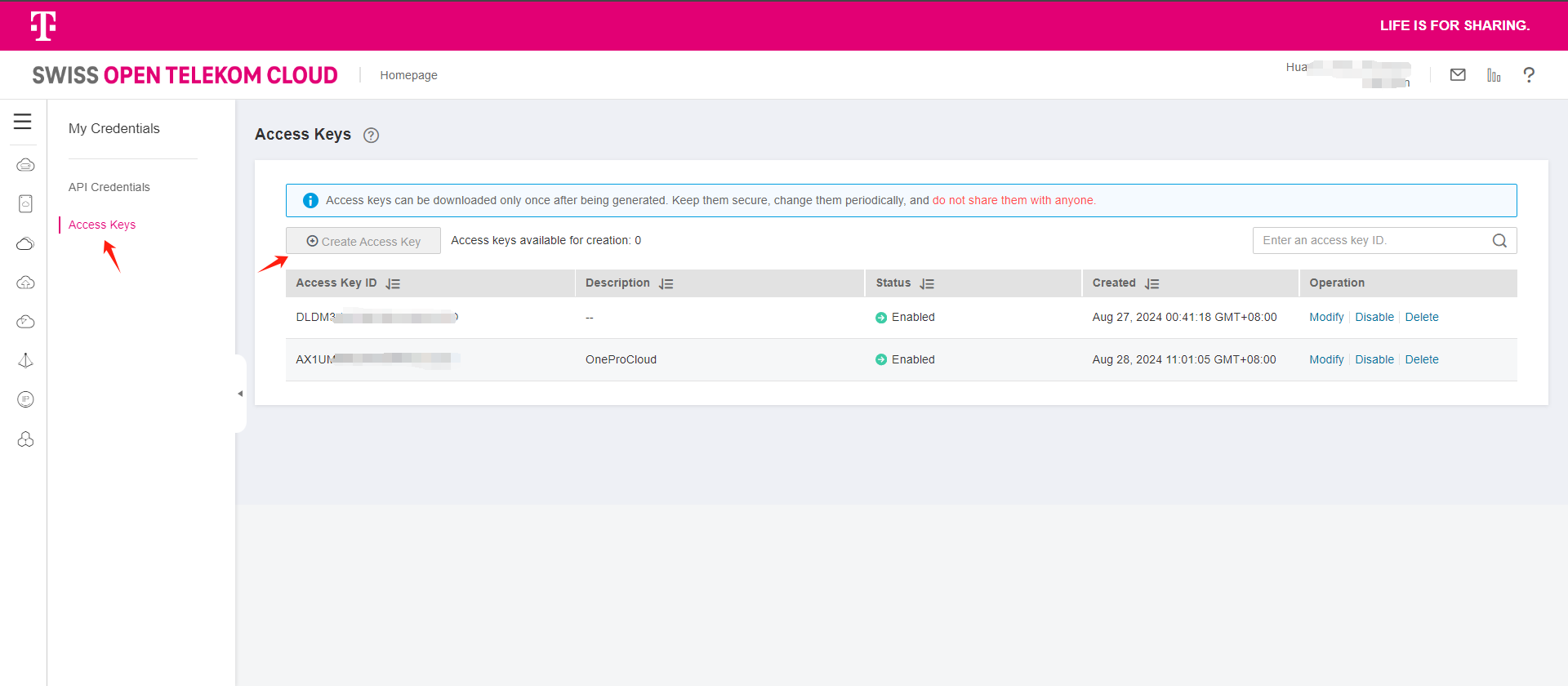The height and width of the screenshot is (686, 1568).
Task: Disable the OneProCloud access key
Action: pyautogui.click(x=1374, y=360)
